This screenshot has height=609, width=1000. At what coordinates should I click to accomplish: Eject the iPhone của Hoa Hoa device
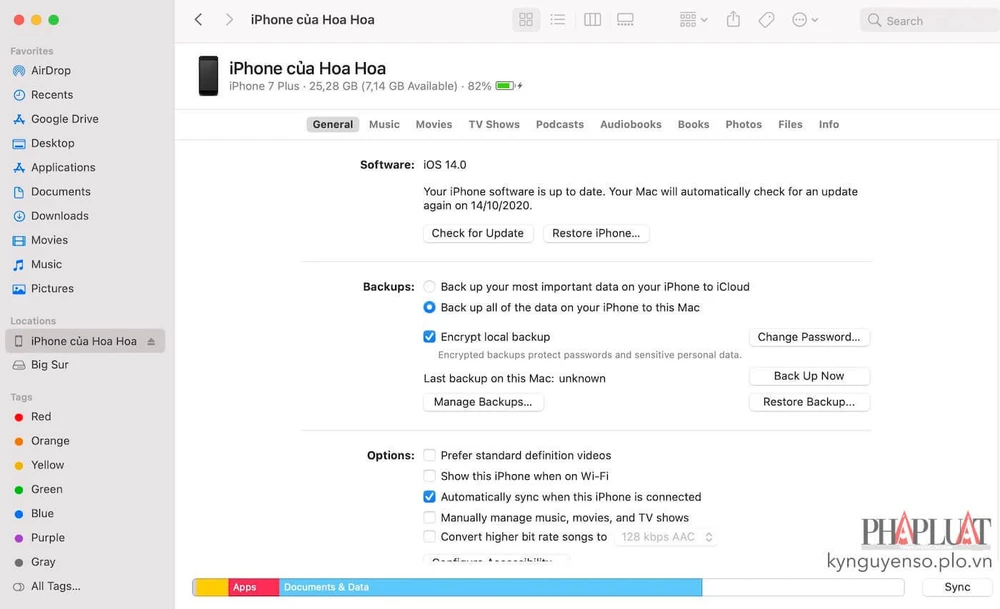pos(151,341)
